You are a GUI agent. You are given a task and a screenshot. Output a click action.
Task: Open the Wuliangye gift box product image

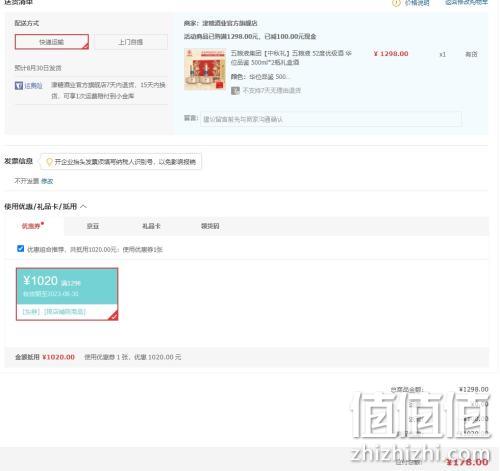pos(205,69)
